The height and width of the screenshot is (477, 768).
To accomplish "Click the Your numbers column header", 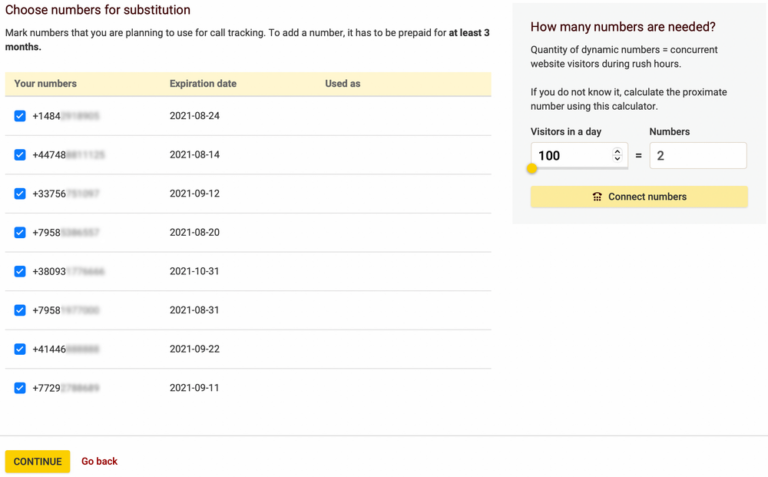I will click(x=46, y=84).
